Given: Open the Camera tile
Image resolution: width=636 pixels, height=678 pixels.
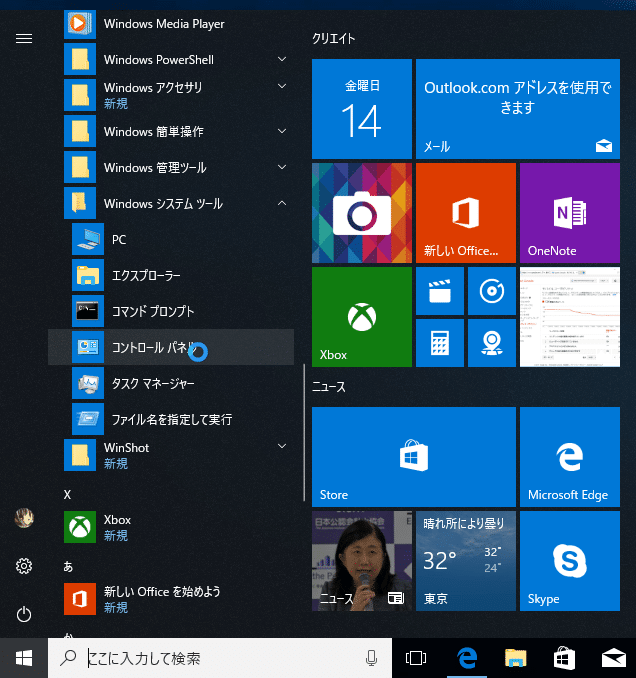Looking at the screenshot, I should coord(362,213).
